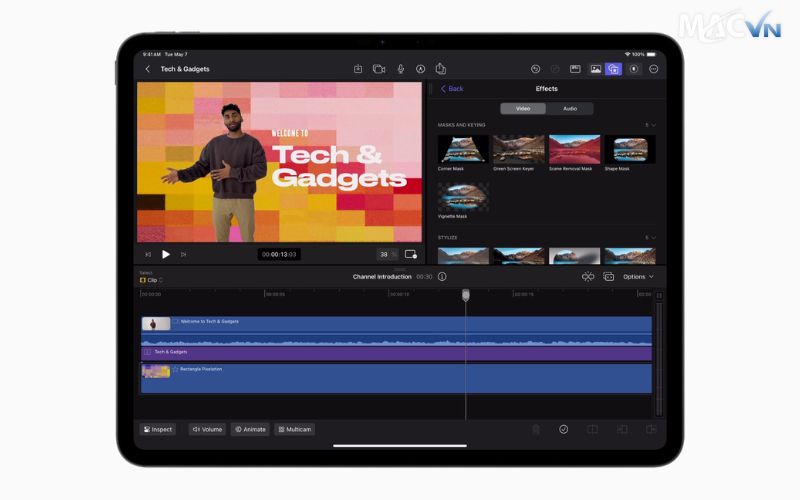The image size is (800, 500).
Task: Tap the trim start icon in bottom bar
Action: 622,430
